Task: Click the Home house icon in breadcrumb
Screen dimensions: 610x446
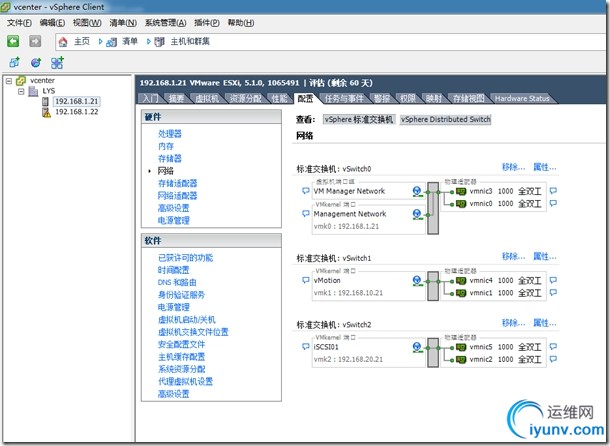Action: tap(63, 42)
